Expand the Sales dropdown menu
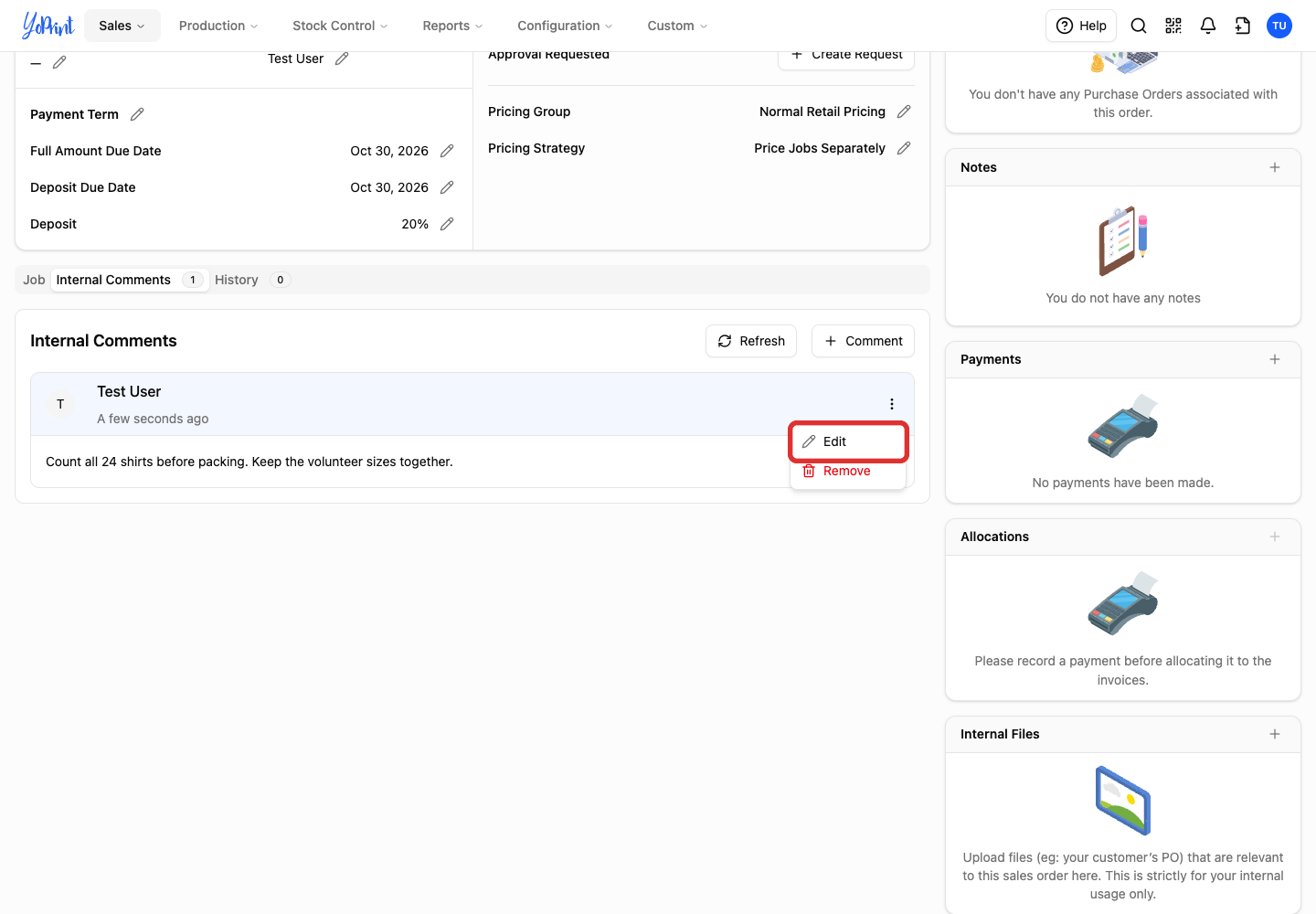This screenshot has height=914, width=1316. pos(122,26)
